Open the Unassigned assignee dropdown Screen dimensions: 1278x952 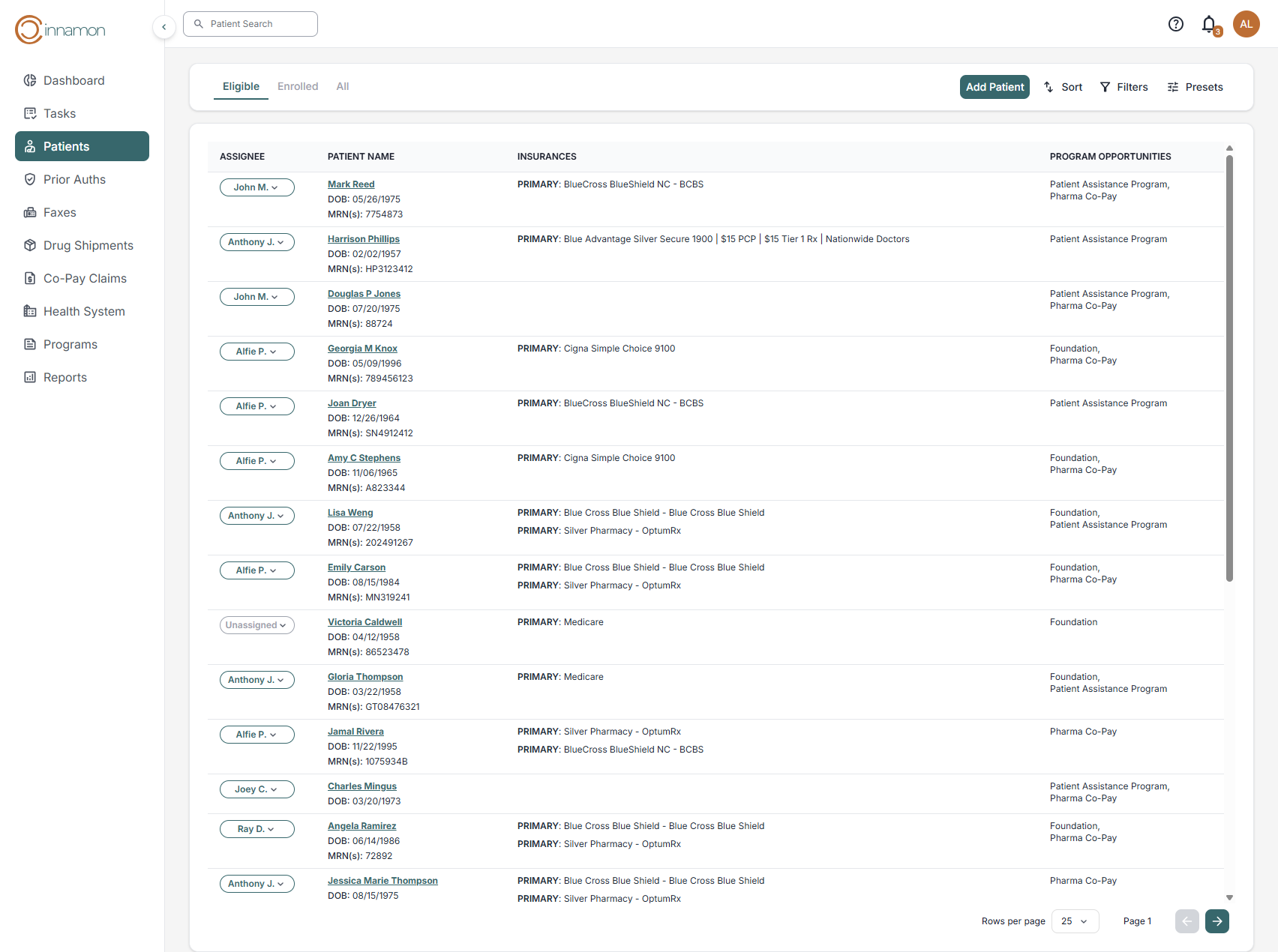[256, 625]
